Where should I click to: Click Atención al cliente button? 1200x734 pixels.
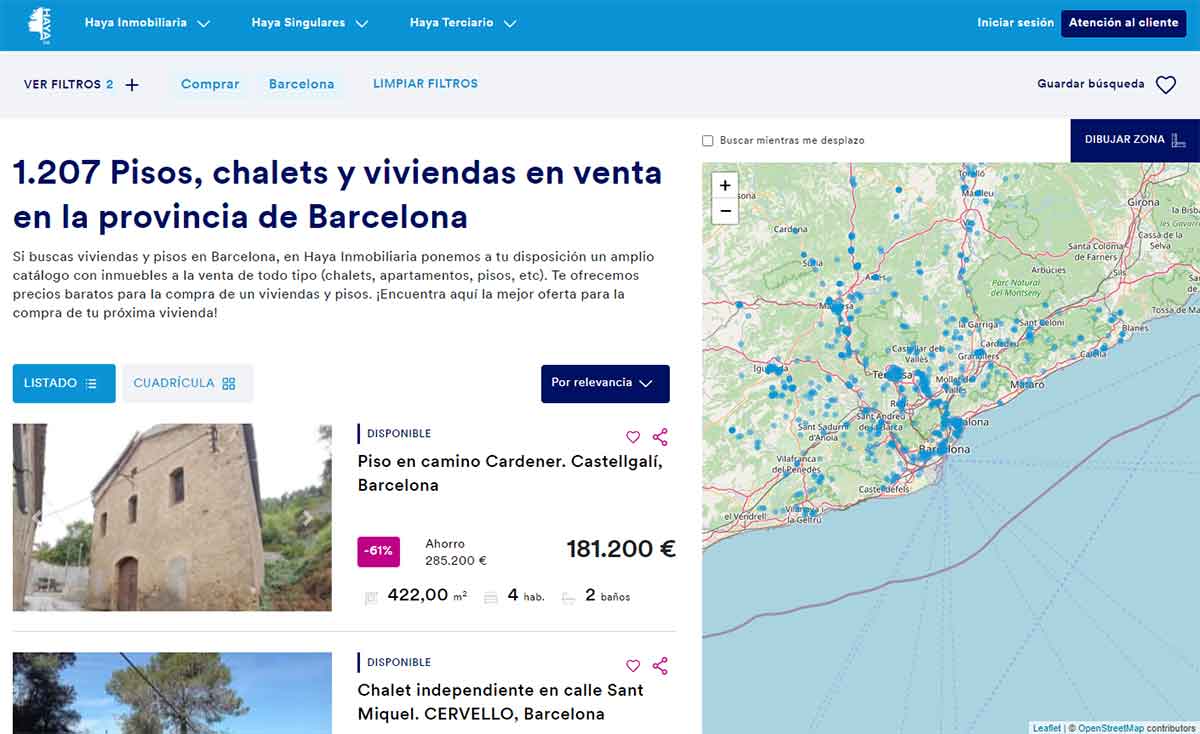tap(1123, 23)
